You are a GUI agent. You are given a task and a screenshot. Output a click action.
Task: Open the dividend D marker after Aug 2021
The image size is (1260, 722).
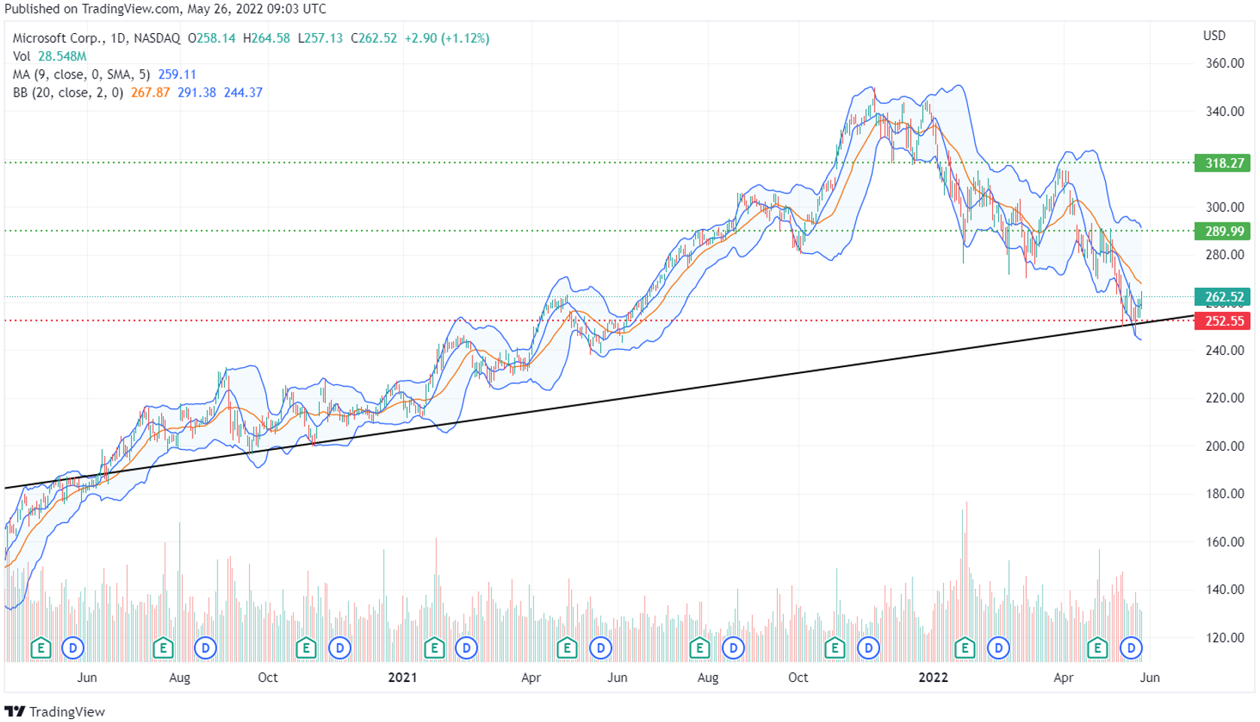[734, 649]
